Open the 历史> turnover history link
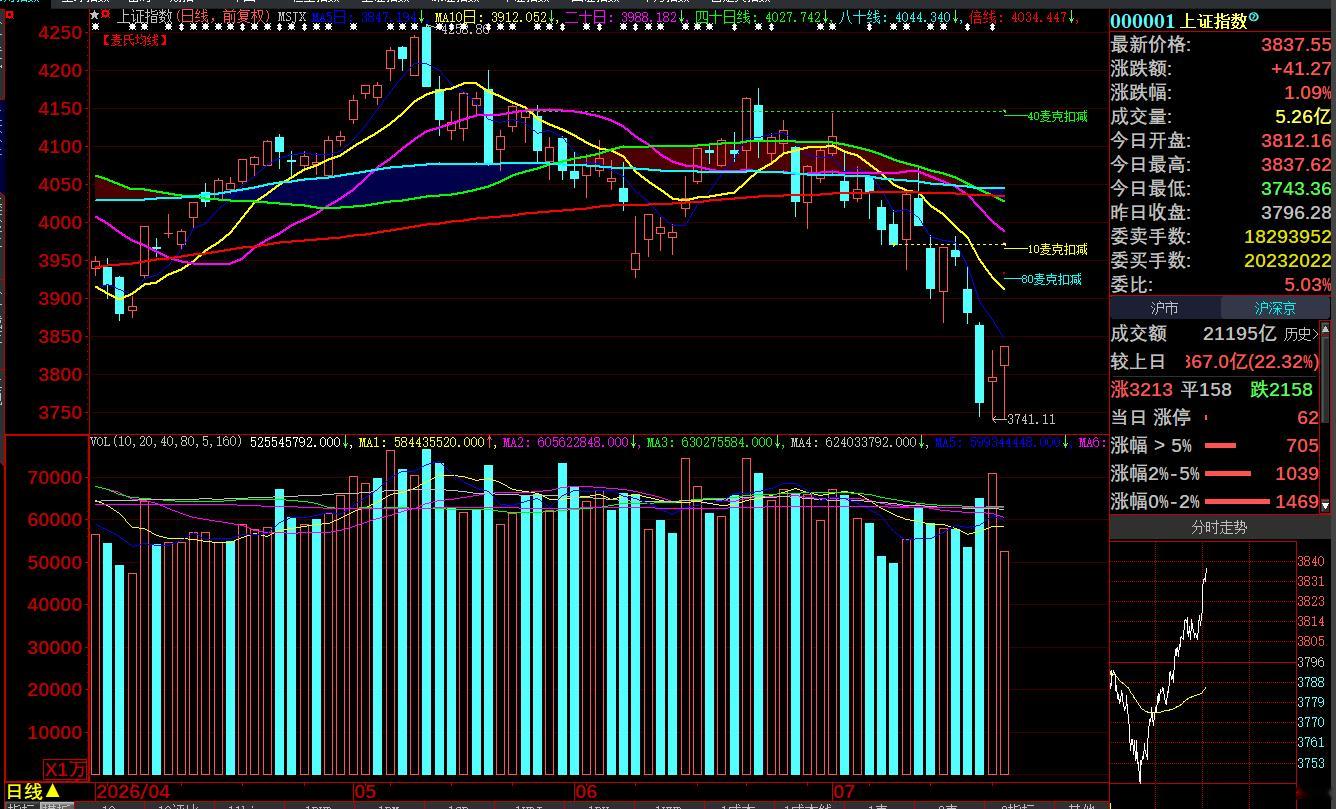Screen dimensions: 1336x809 [1301, 334]
